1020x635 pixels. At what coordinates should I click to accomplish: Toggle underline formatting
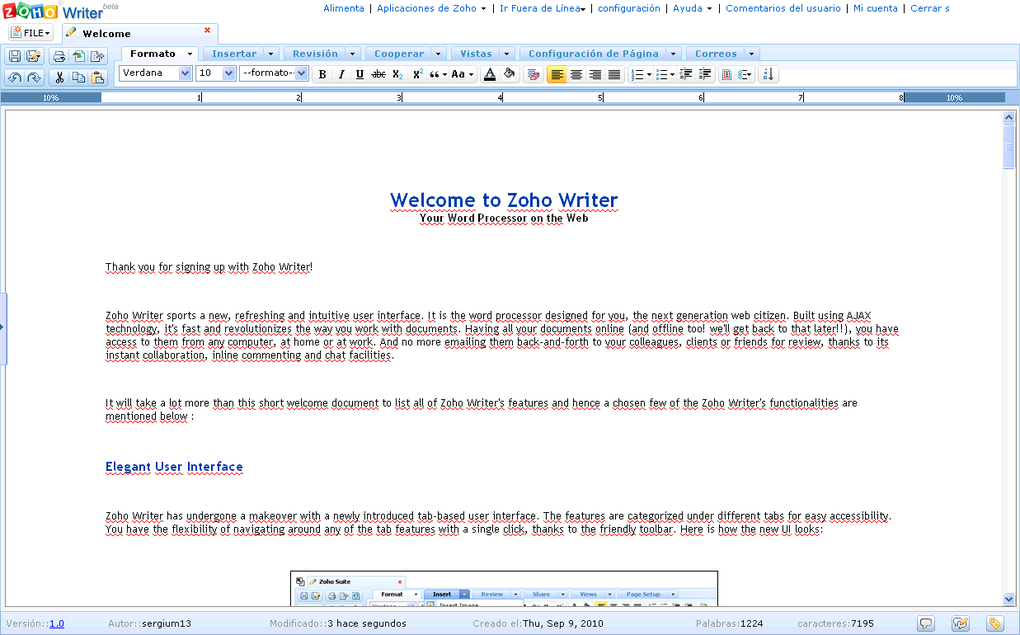point(359,73)
